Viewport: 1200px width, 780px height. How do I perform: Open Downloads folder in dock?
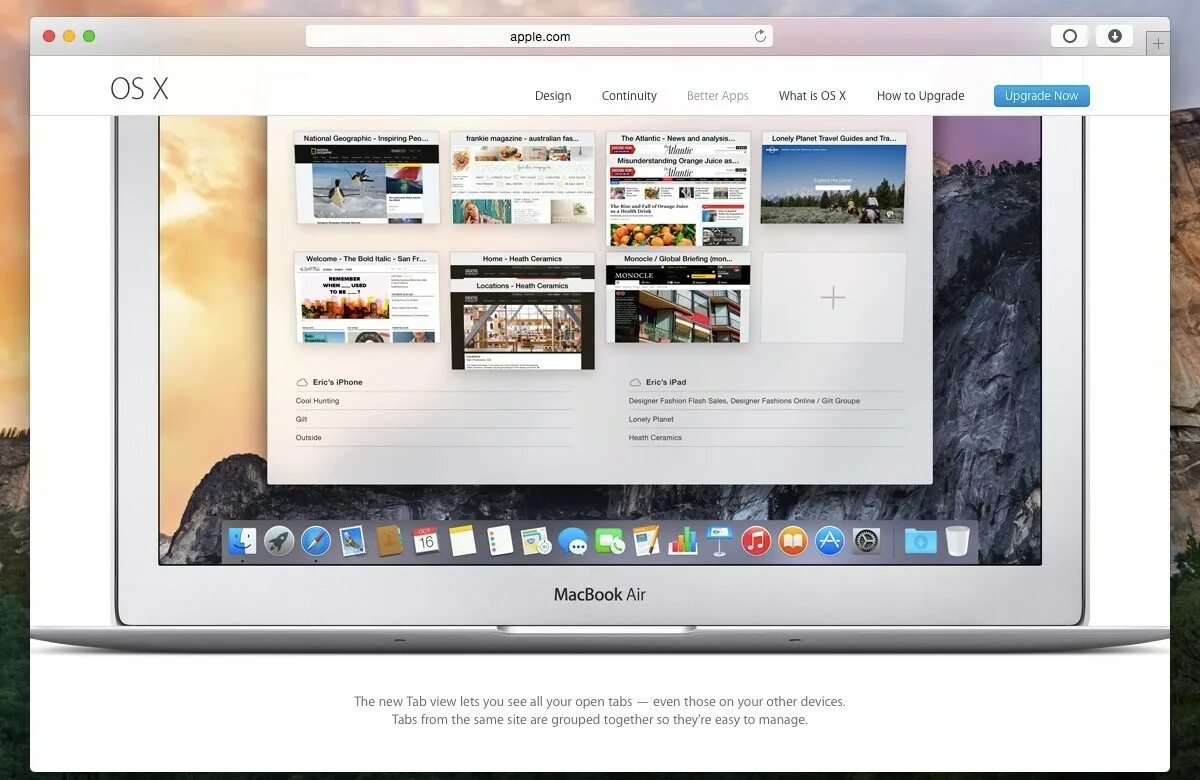[920, 541]
